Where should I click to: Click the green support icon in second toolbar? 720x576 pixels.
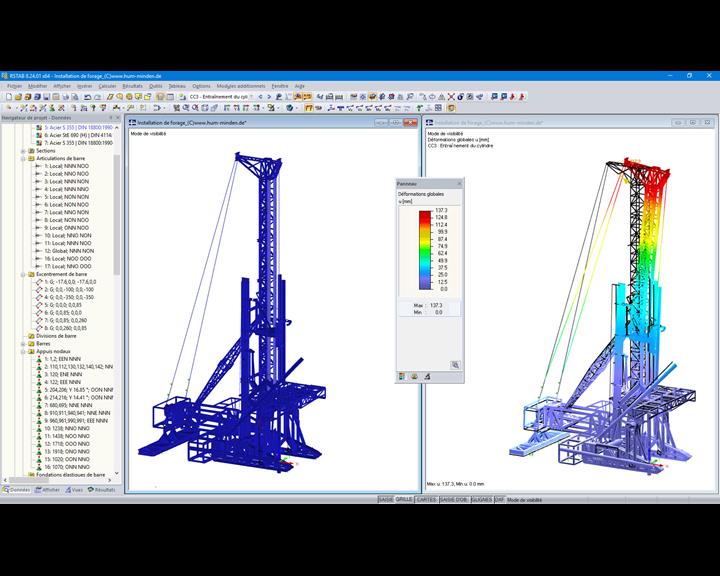click(420, 108)
